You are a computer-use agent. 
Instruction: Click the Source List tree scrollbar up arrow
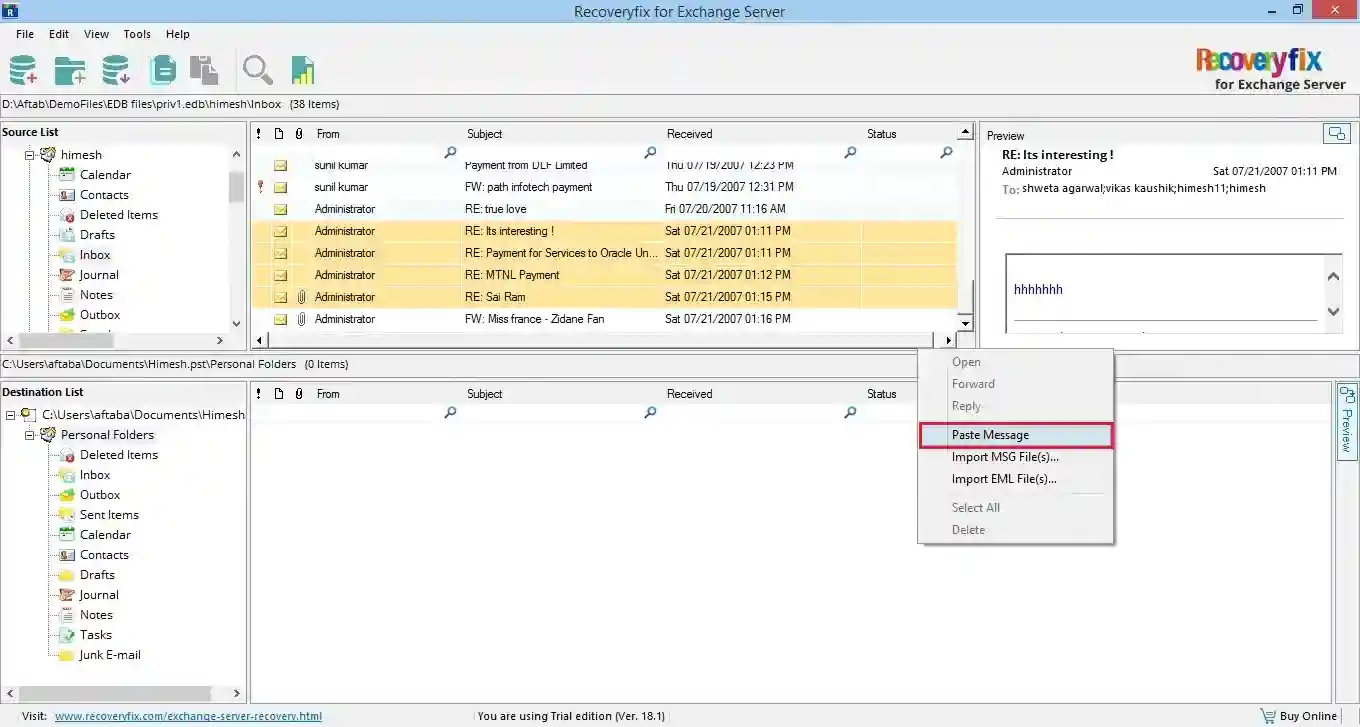tap(236, 155)
